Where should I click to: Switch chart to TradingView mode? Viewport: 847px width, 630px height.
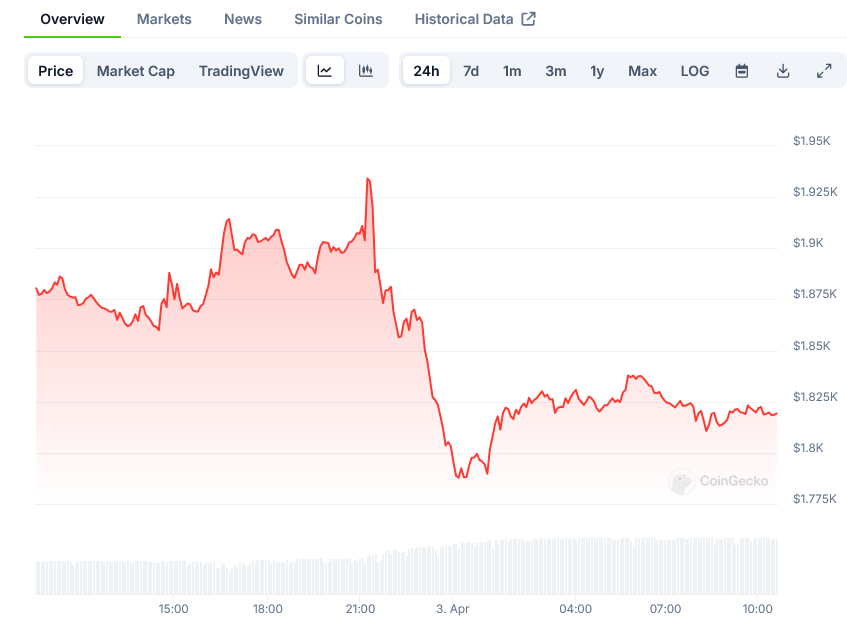241,71
